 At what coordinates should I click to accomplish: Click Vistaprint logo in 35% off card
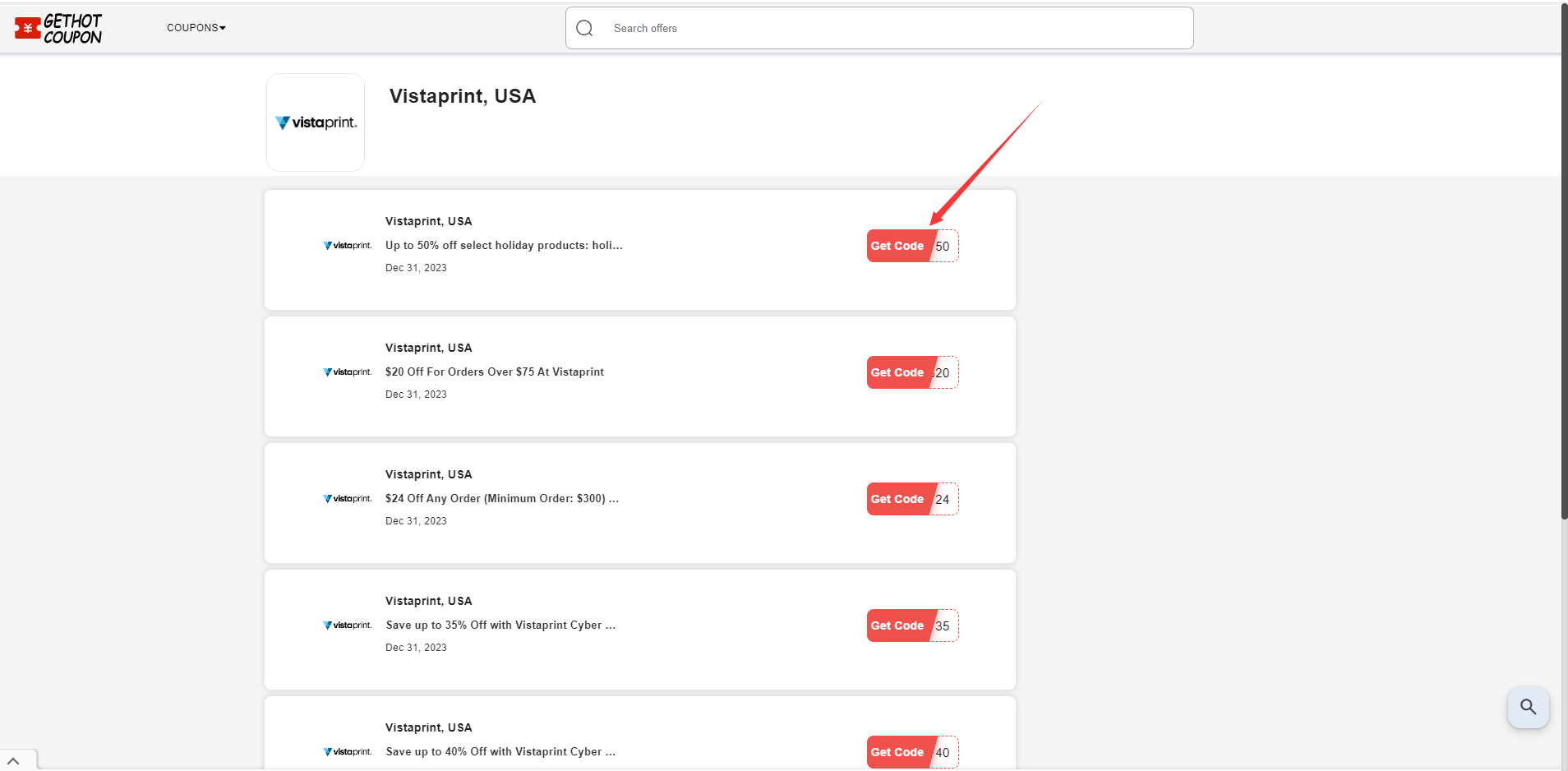[x=348, y=626]
